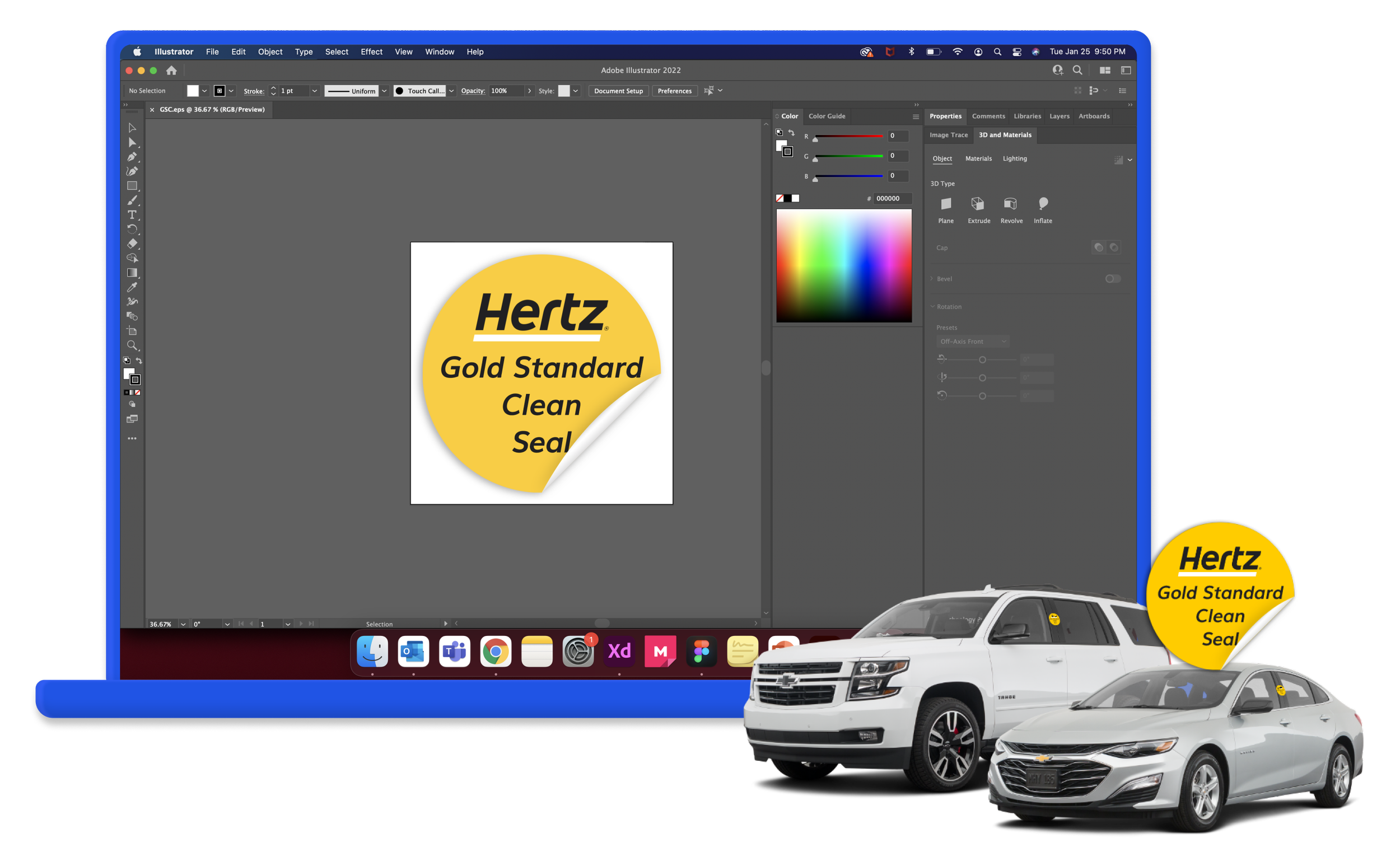Viewport: 1400px width, 843px height.
Task: Collapse the Rotation section
Action: 932,307
